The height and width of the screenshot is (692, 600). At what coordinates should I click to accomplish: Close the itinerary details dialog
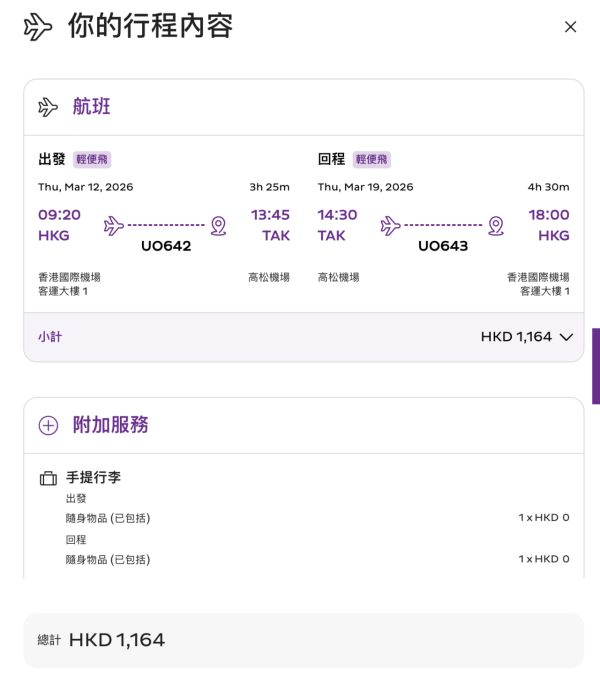[x=570, y=27]
